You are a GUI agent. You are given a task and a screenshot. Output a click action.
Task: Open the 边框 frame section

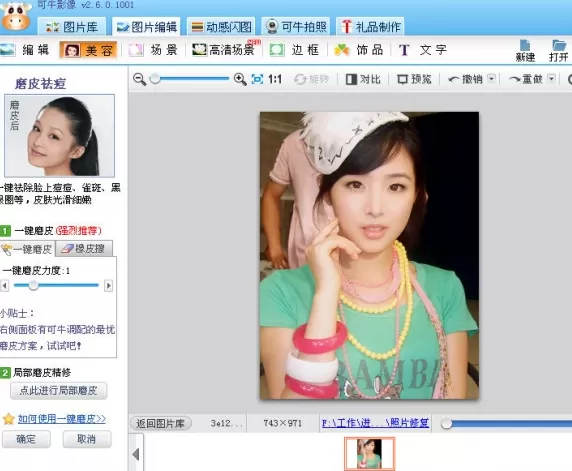(x=294, y=50)
